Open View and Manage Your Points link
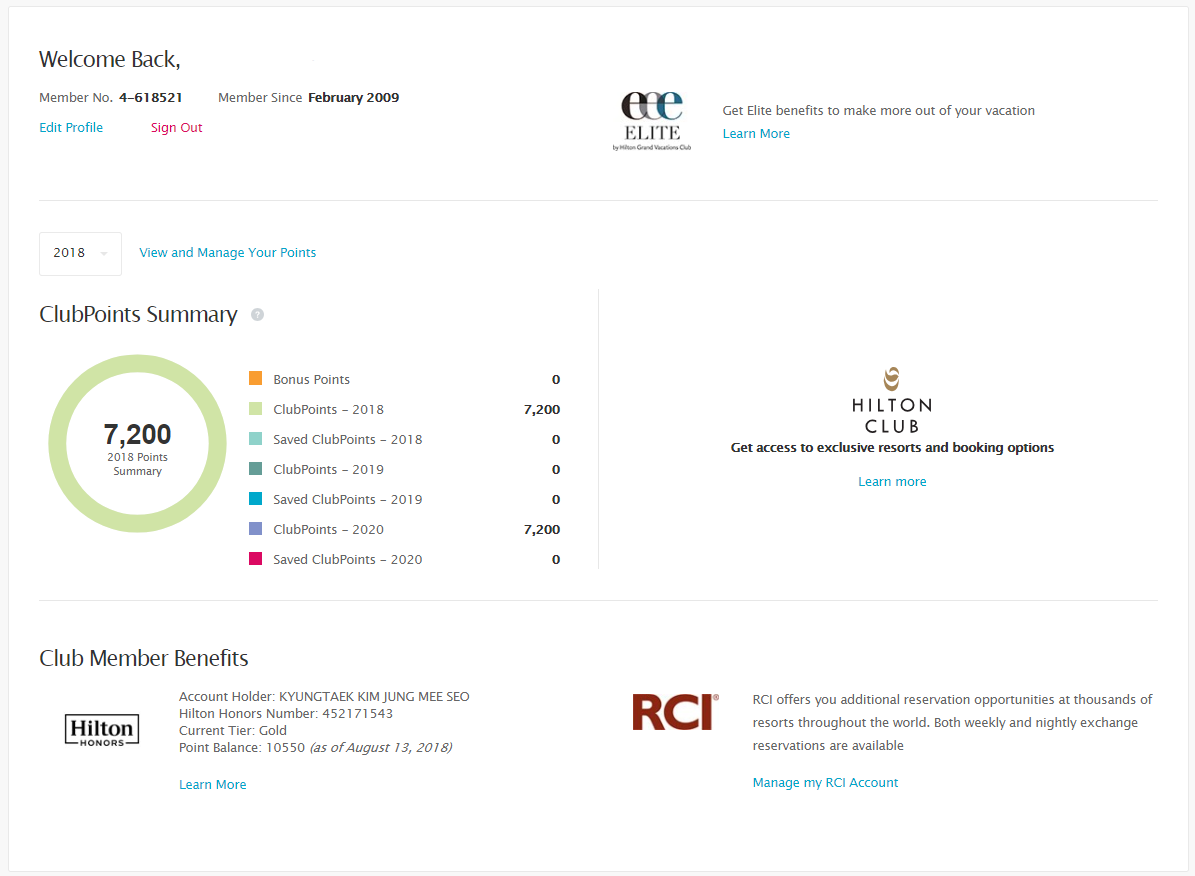 pyautogui.click(x=227, y=252)
